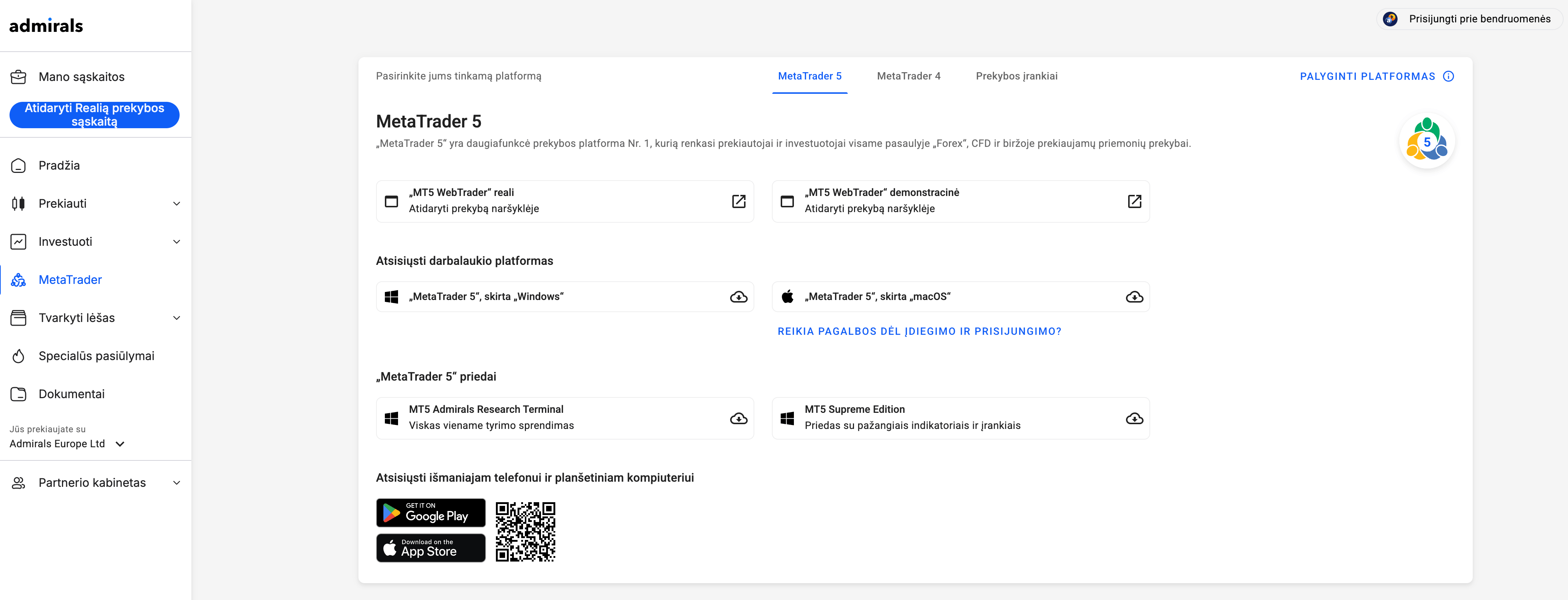1568x600 pixels.
Task: Click the Get it on Google Play badge
Action: [430, 513]
